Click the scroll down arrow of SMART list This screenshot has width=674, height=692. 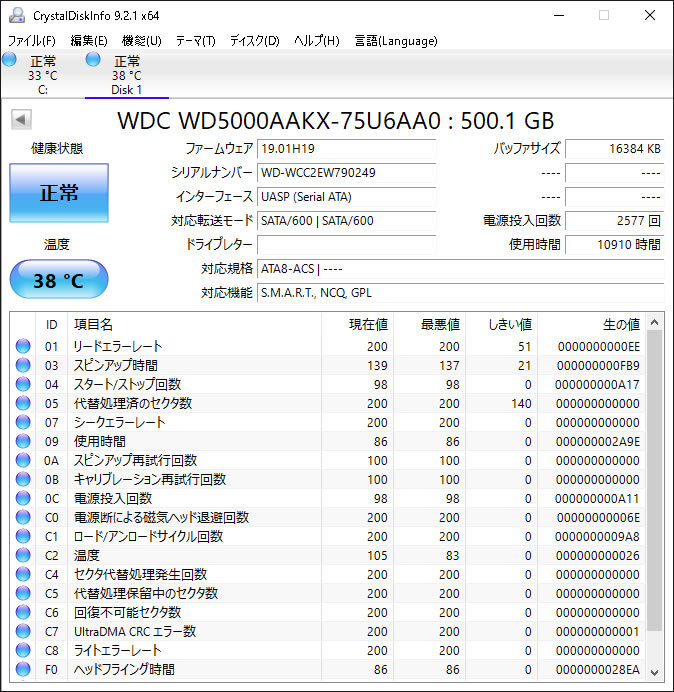[655, 672]
